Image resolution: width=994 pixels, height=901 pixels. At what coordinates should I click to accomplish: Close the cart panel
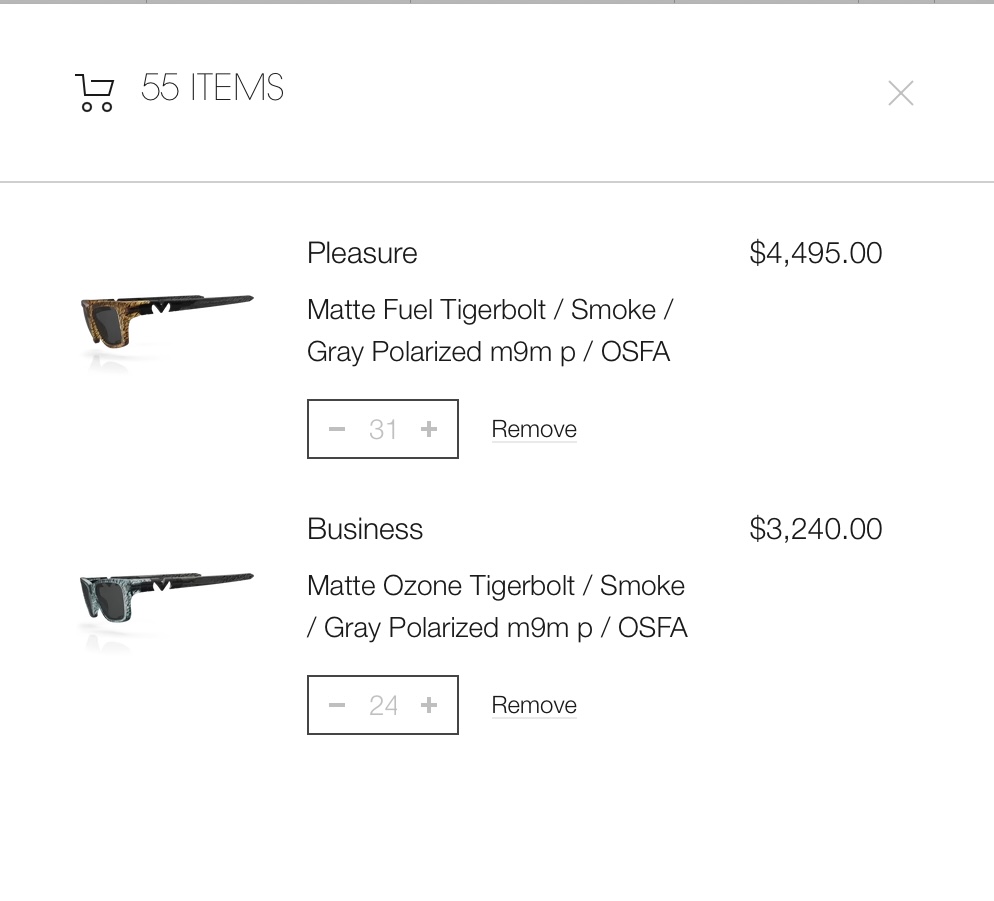[900, 93]
